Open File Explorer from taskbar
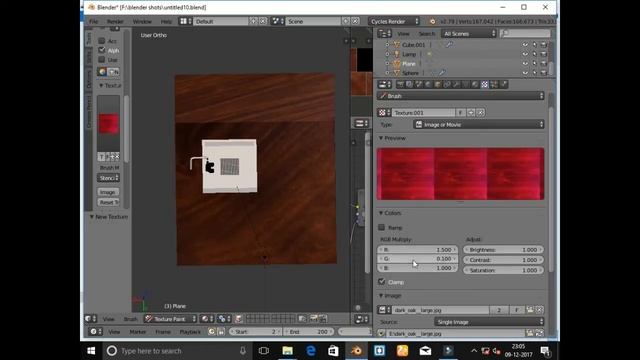 coord(287,351)
